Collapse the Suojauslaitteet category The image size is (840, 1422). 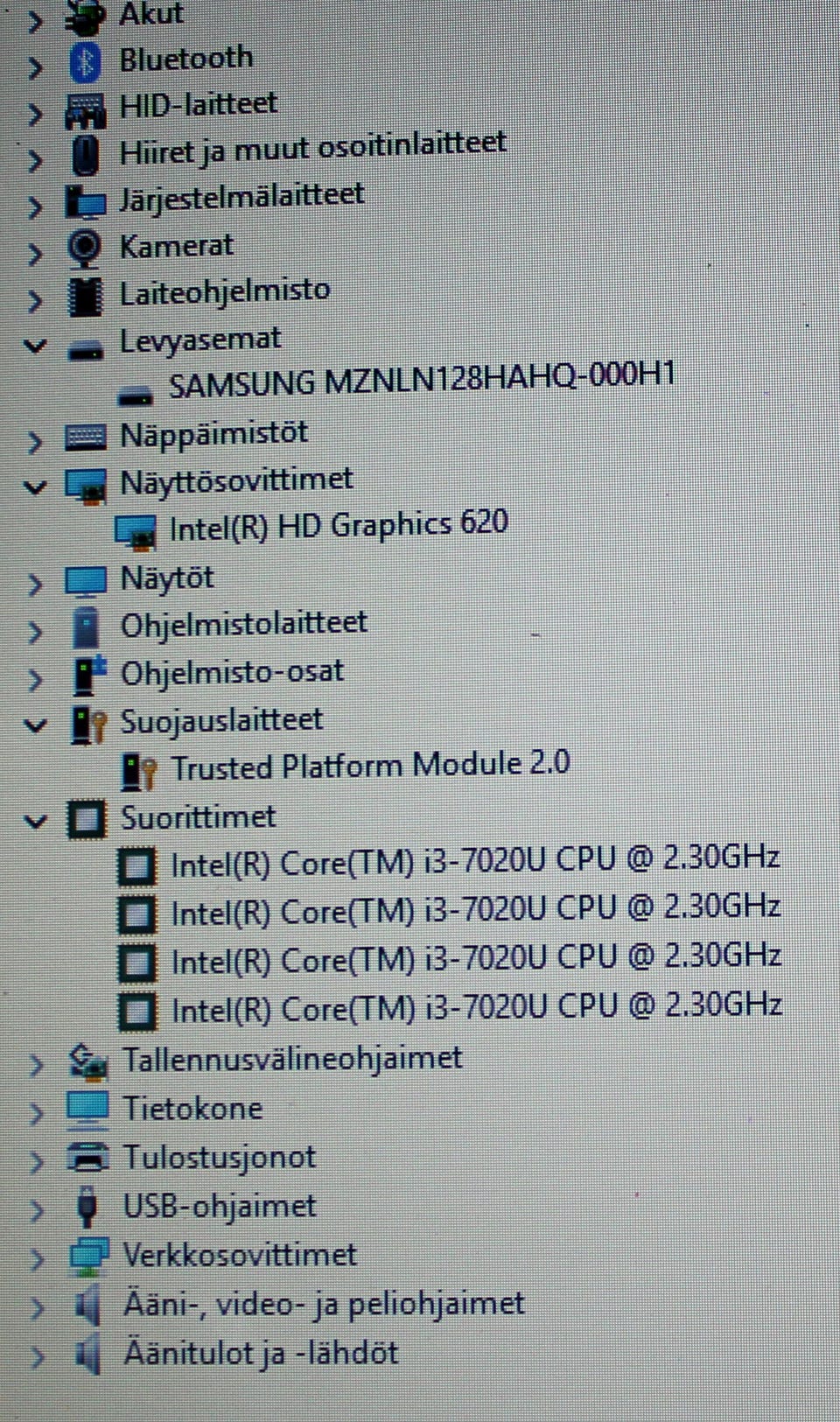pyautogui.click(x=36, y=725)
